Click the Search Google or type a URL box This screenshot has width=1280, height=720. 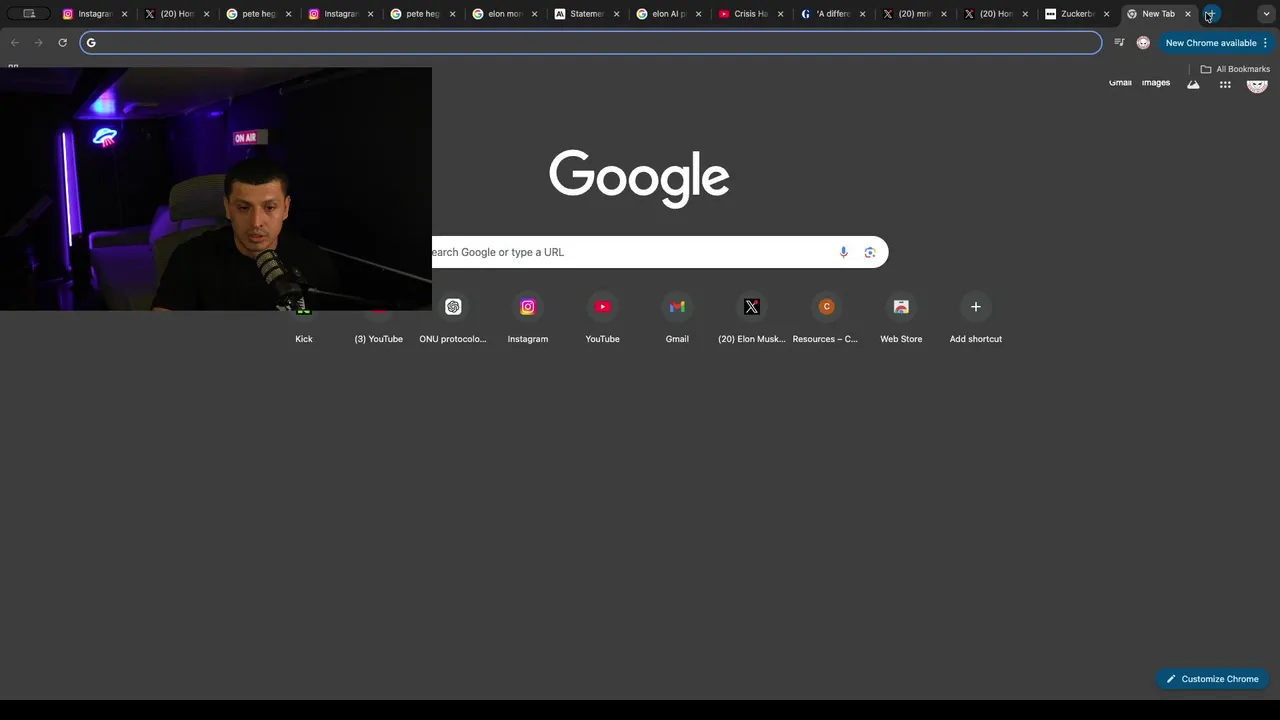point(660,252)
